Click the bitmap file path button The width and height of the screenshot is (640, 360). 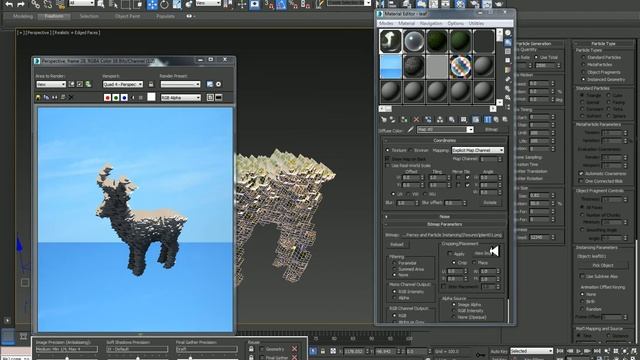451,235
